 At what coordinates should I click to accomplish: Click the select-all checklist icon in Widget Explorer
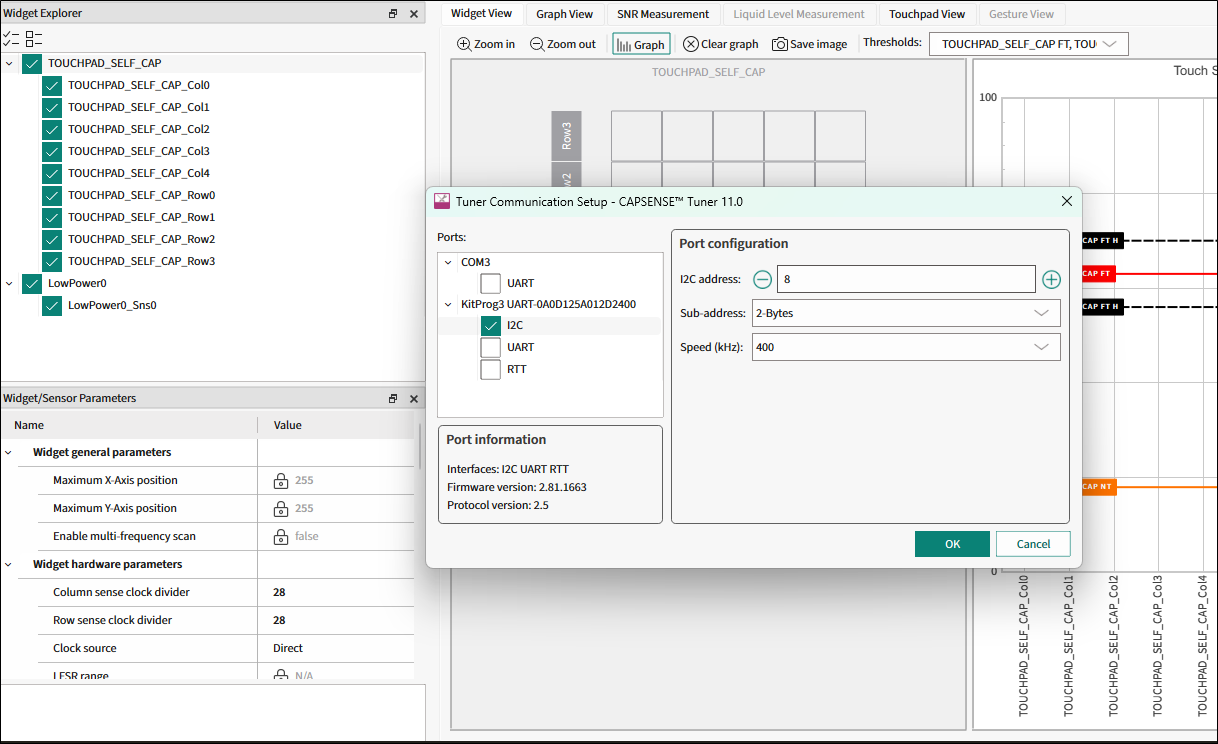pyautogui.click(x=11, y=39)
